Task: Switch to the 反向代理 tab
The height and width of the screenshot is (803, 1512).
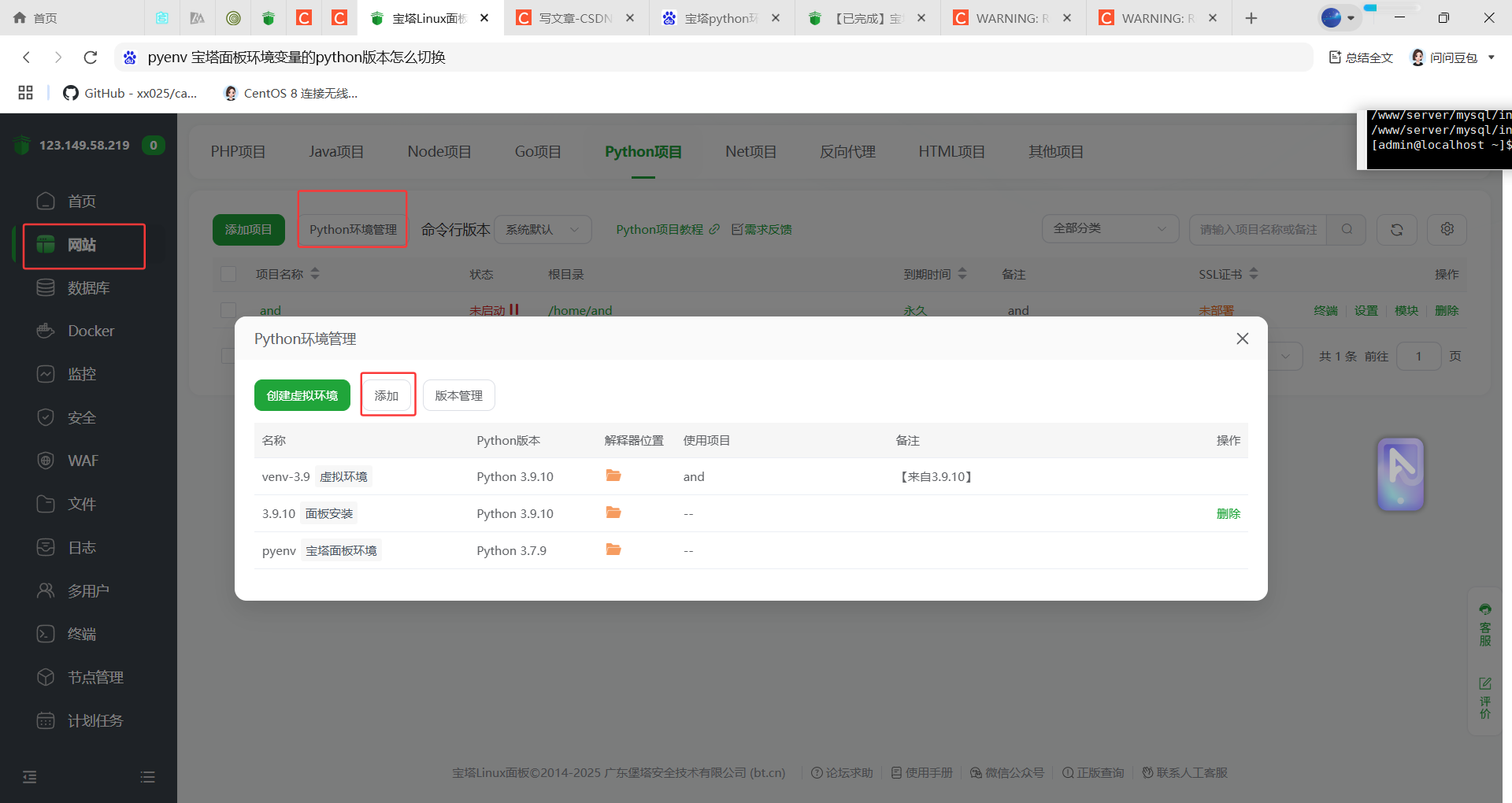Action: coord(847,152)
